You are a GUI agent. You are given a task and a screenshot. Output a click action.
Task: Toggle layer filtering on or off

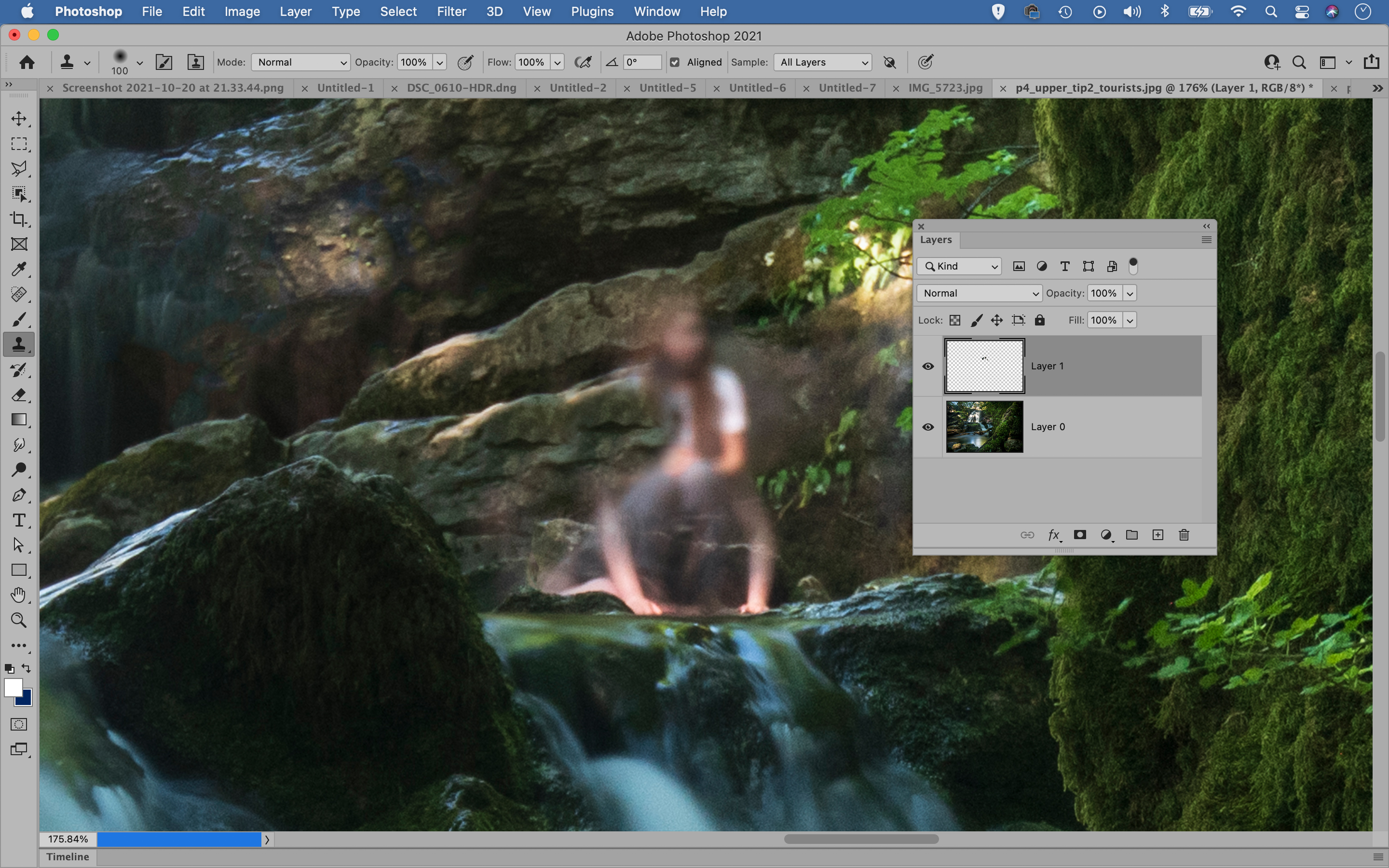[1133, 266]
